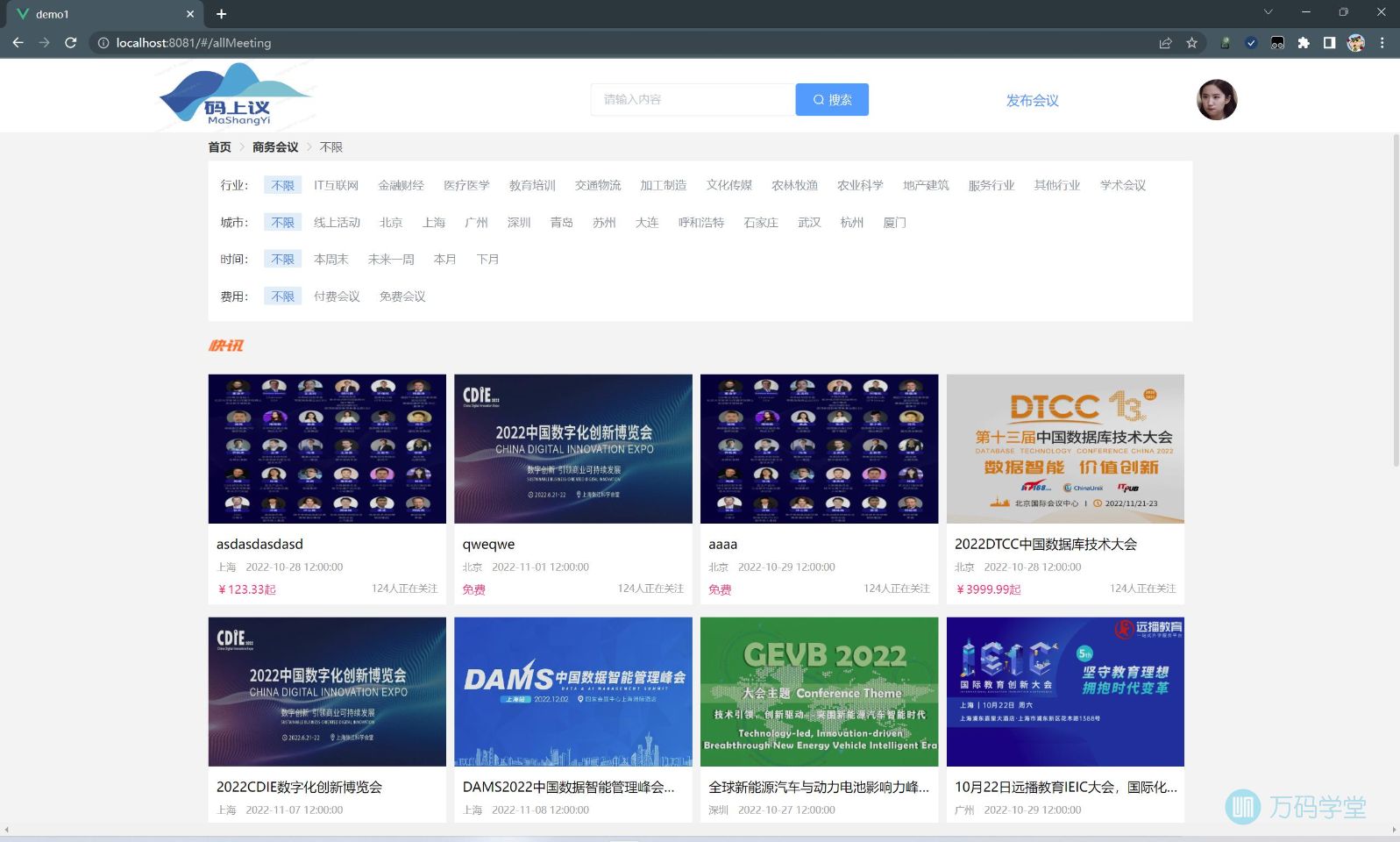The height and width of the screenshot is (842, 1400).
Task: Select 不限 in the 时间 filter row
Action: [282, 260]
